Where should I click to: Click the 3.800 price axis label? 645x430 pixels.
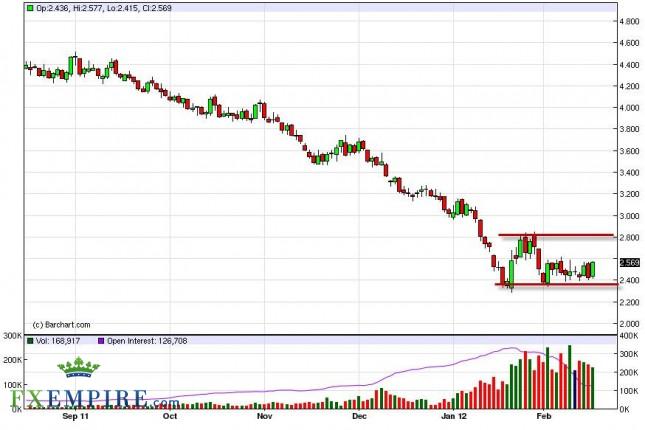(x=629, y=129)
